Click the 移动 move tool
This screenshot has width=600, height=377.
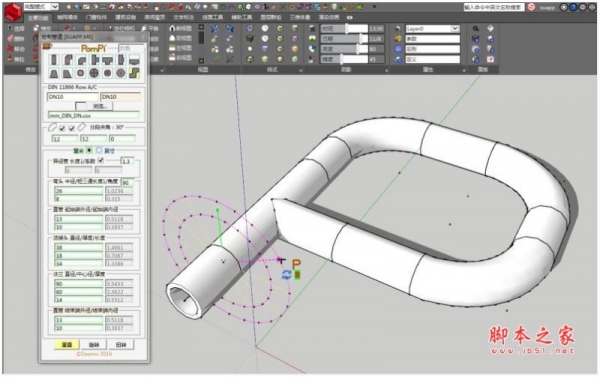click(16, 49)
